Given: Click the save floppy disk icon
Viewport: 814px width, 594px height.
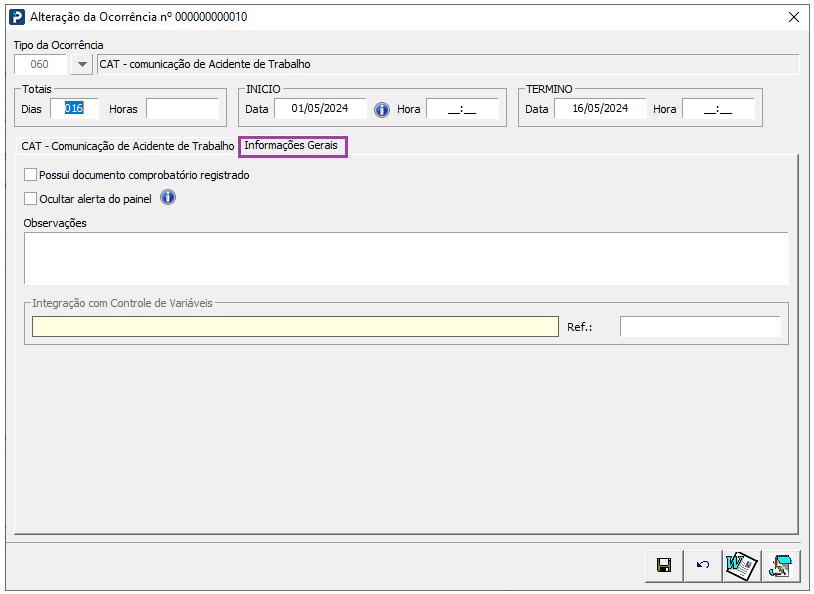Looking at the screenshot, I should click(664, 565).
